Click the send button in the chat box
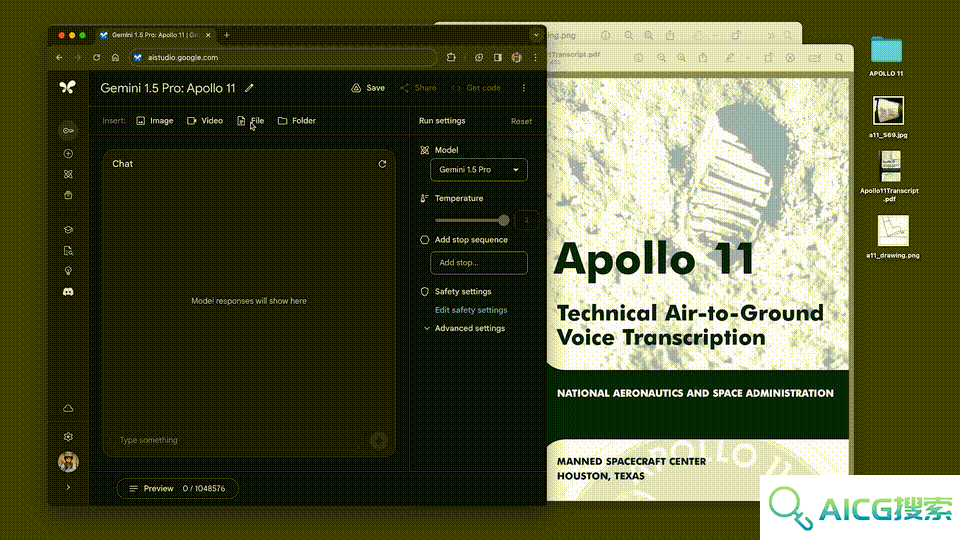 (379, 440)
